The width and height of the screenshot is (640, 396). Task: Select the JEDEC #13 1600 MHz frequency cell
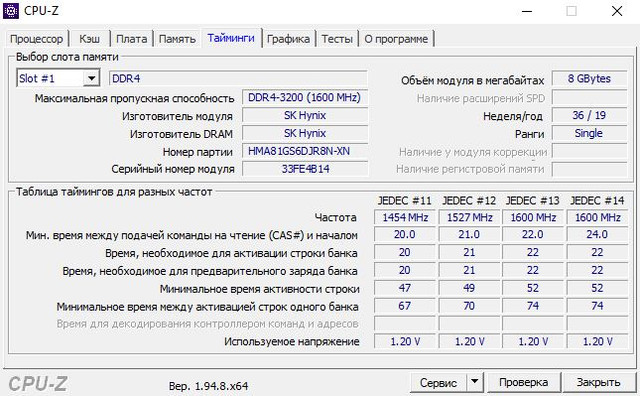[533, 217]
